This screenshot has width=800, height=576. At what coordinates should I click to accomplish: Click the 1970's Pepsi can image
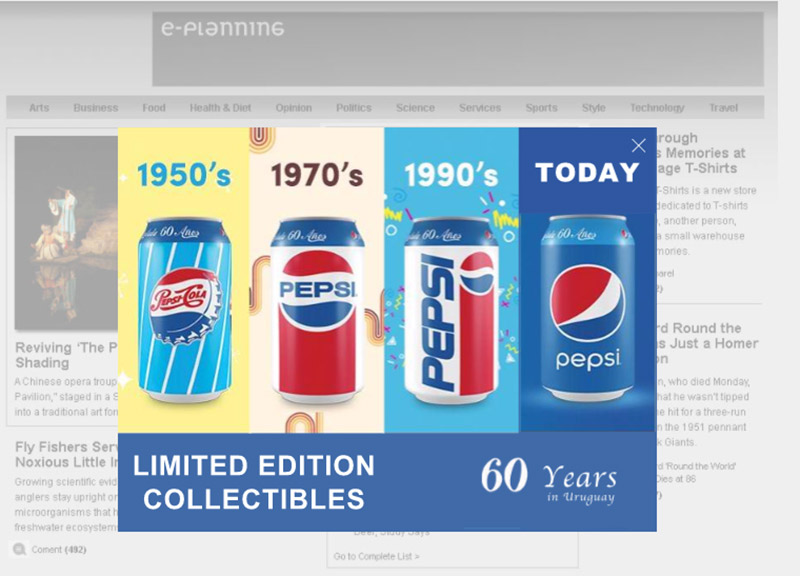pos(317,310)
